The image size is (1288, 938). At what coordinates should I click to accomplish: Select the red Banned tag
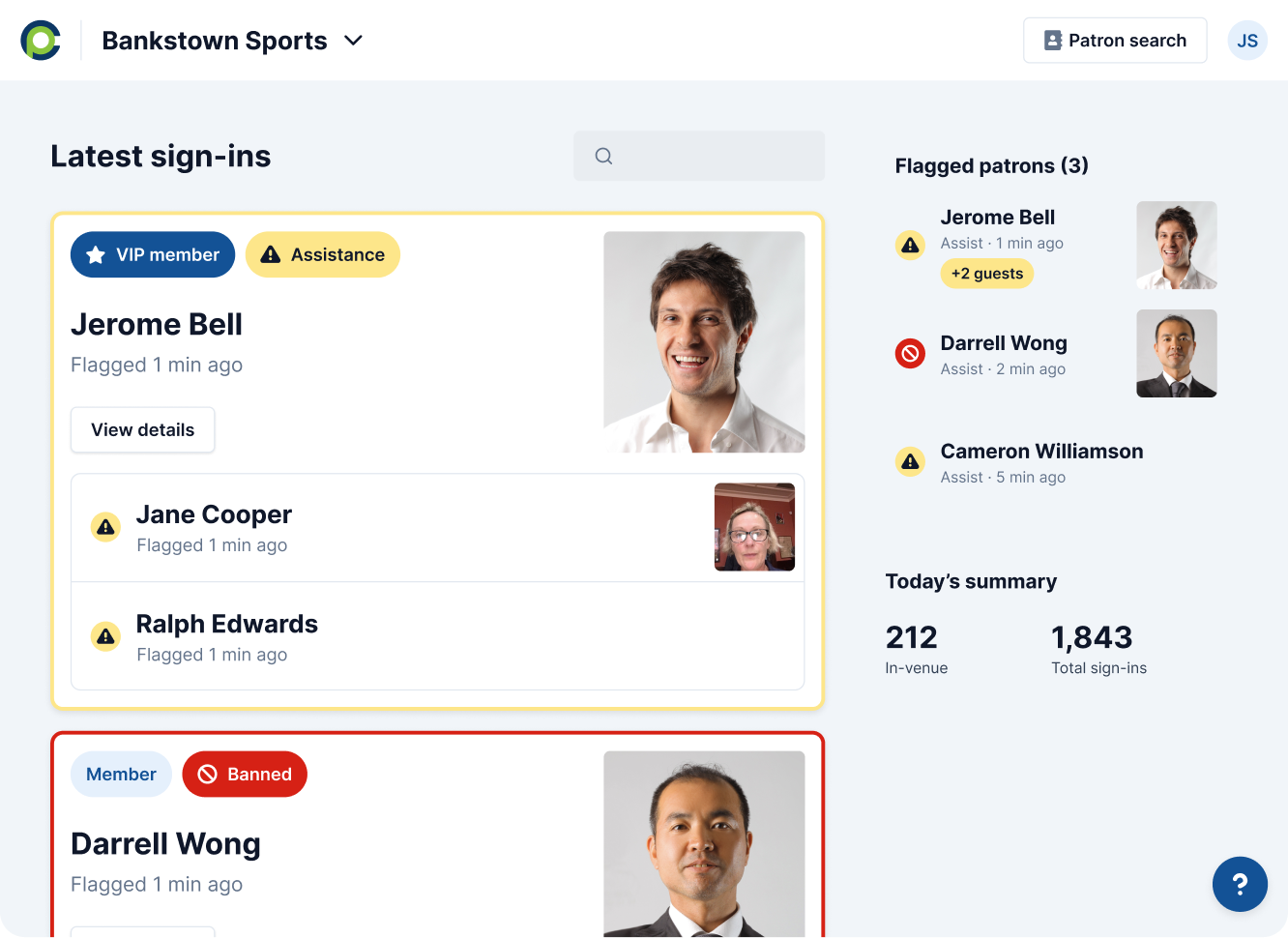245,775
